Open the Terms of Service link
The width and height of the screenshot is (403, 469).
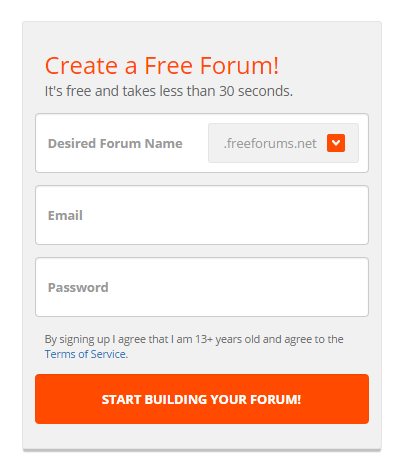tap(85, 354)
